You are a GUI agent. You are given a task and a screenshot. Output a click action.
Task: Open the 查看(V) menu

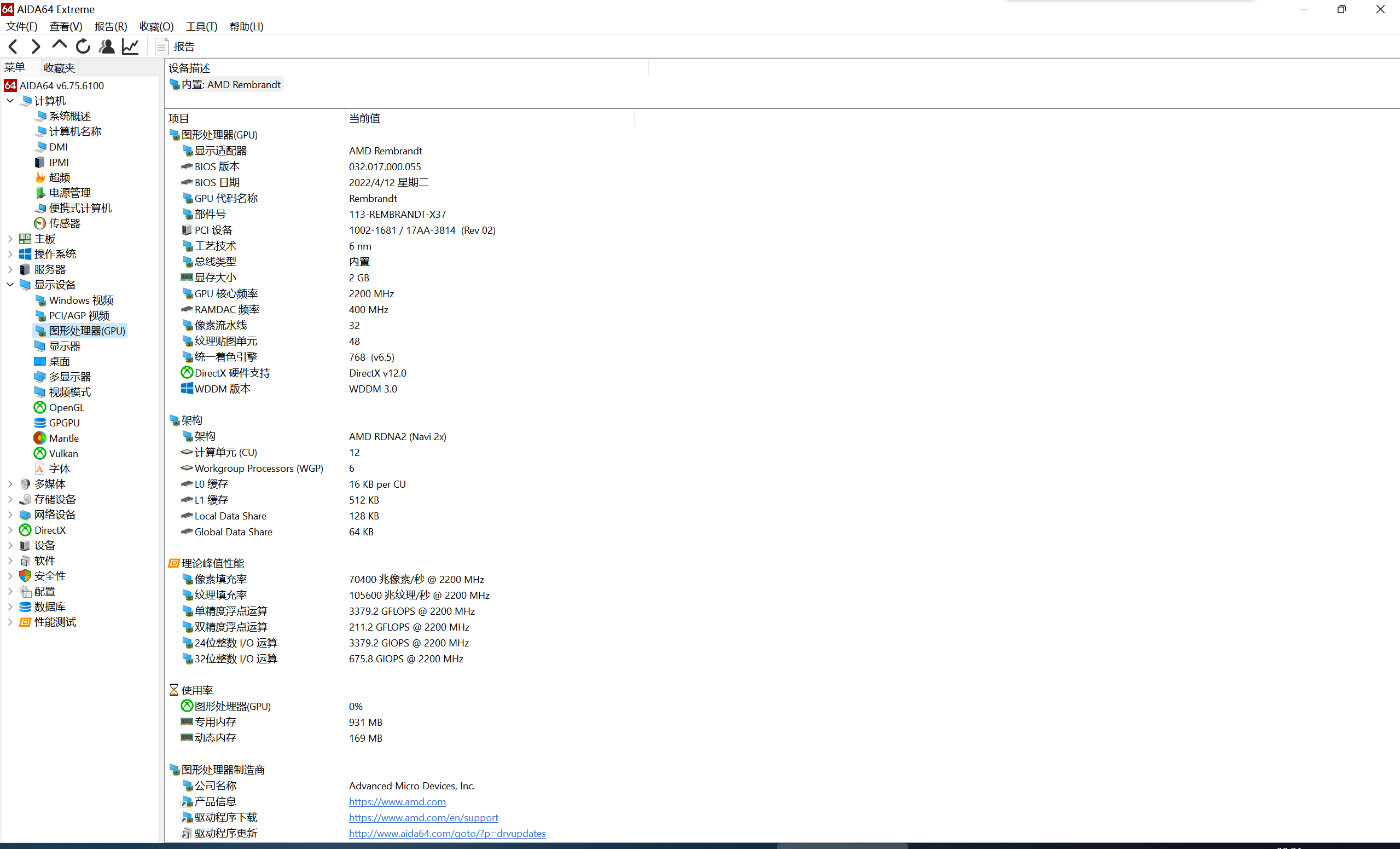click(66, 26)
